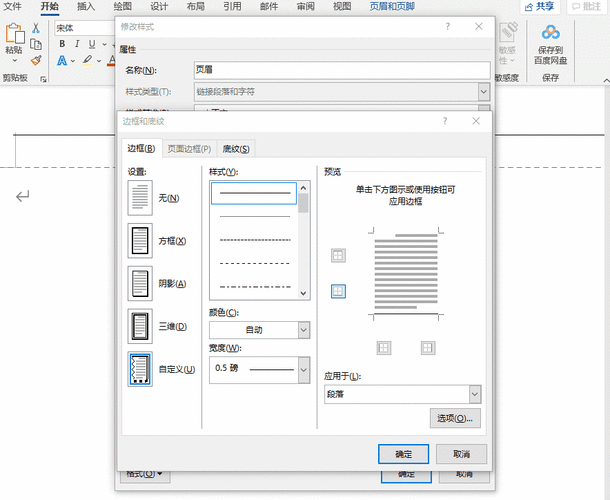Click the Cut scissors icon
This screenshot has width=610, height=500.
pyautogui.click(x=36, y=28)
